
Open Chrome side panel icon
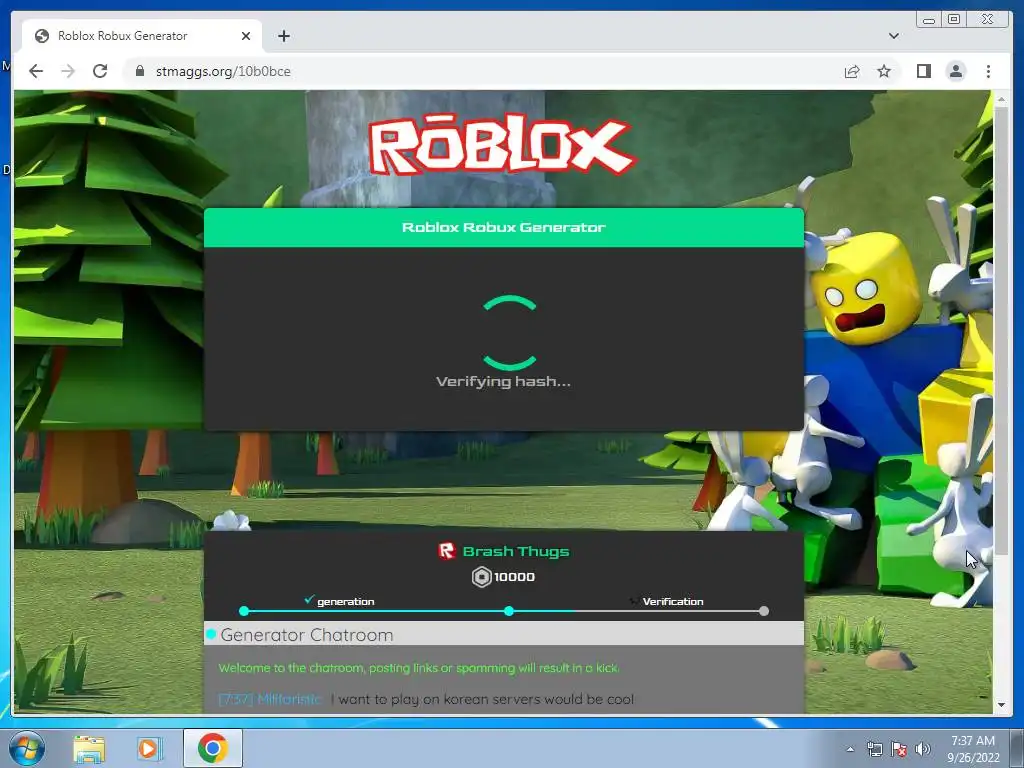point(923,71)
